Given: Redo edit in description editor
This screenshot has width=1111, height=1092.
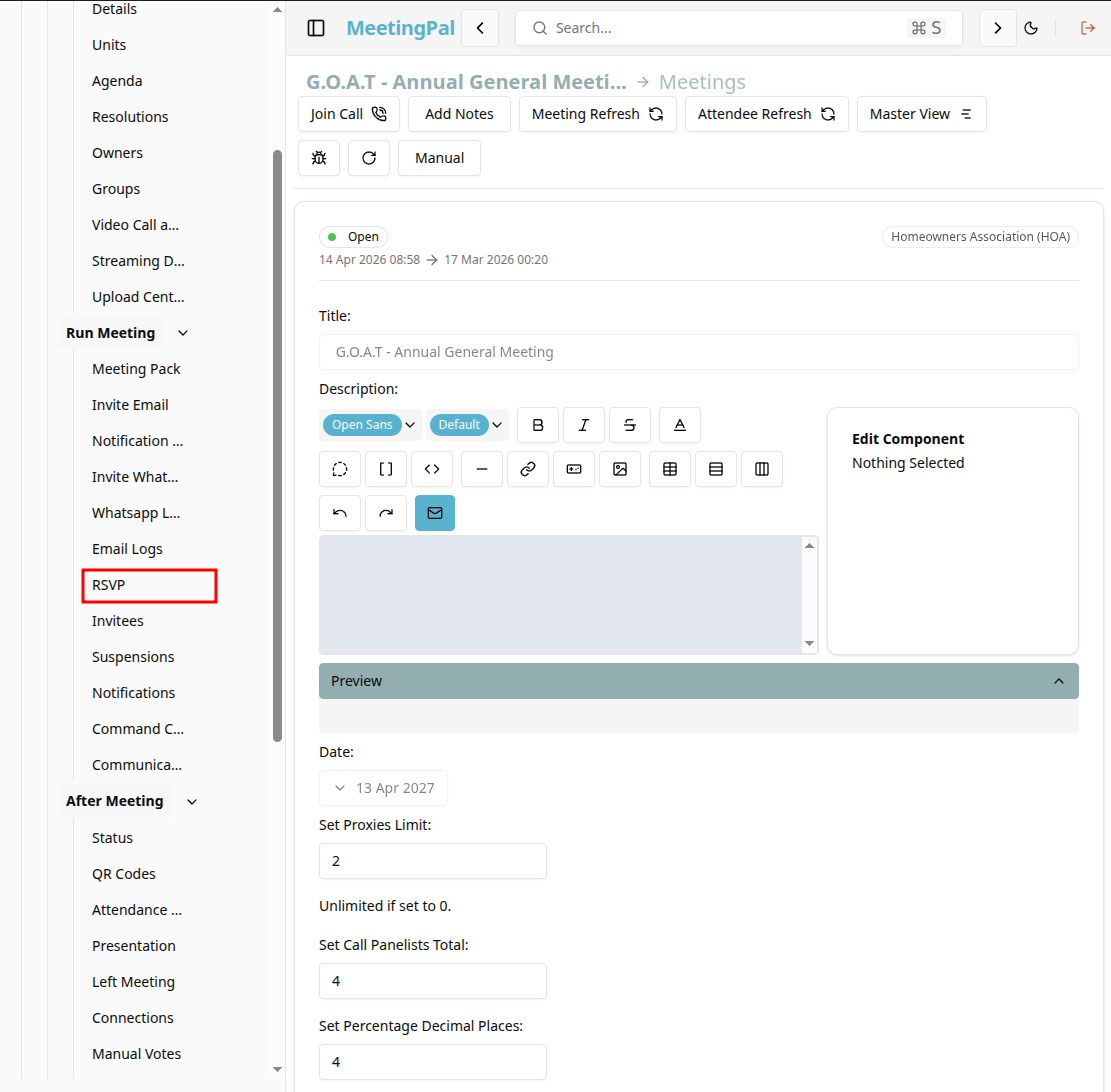Looking at the screenshot, I should click(x=386, y=513).
